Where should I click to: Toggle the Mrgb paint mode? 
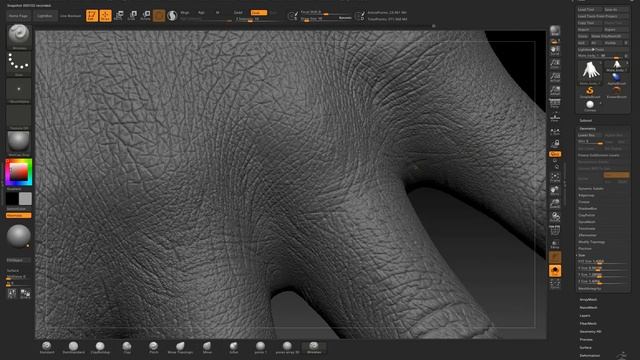point(185,13)
